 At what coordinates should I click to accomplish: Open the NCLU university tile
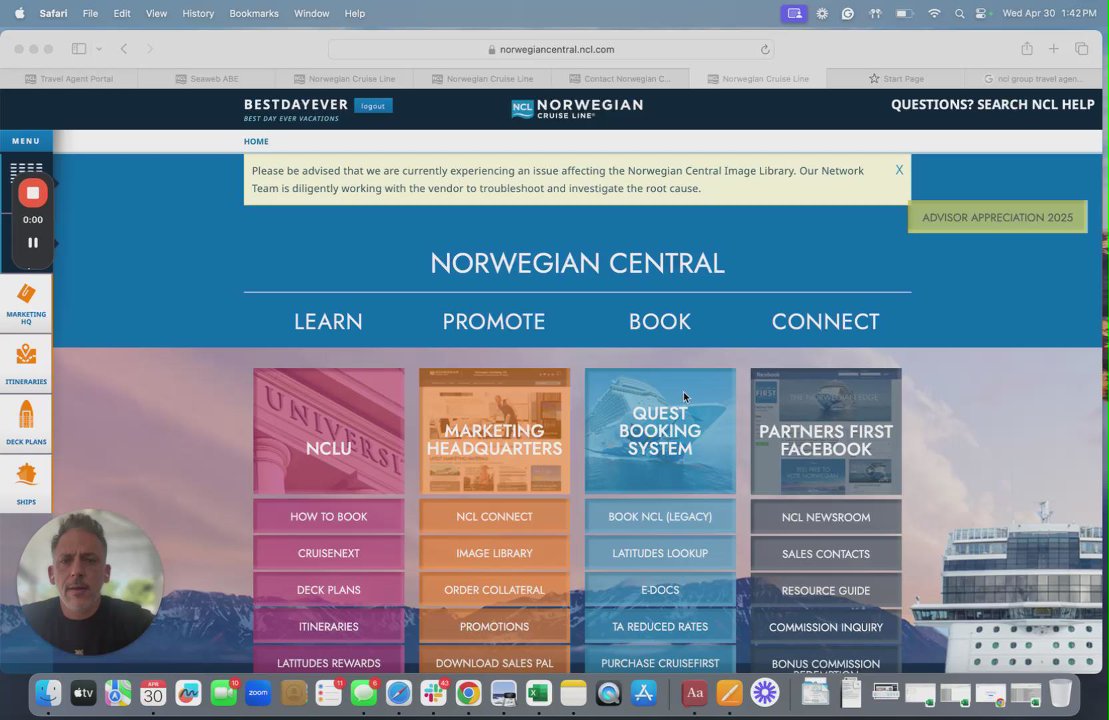coord(329,431)
